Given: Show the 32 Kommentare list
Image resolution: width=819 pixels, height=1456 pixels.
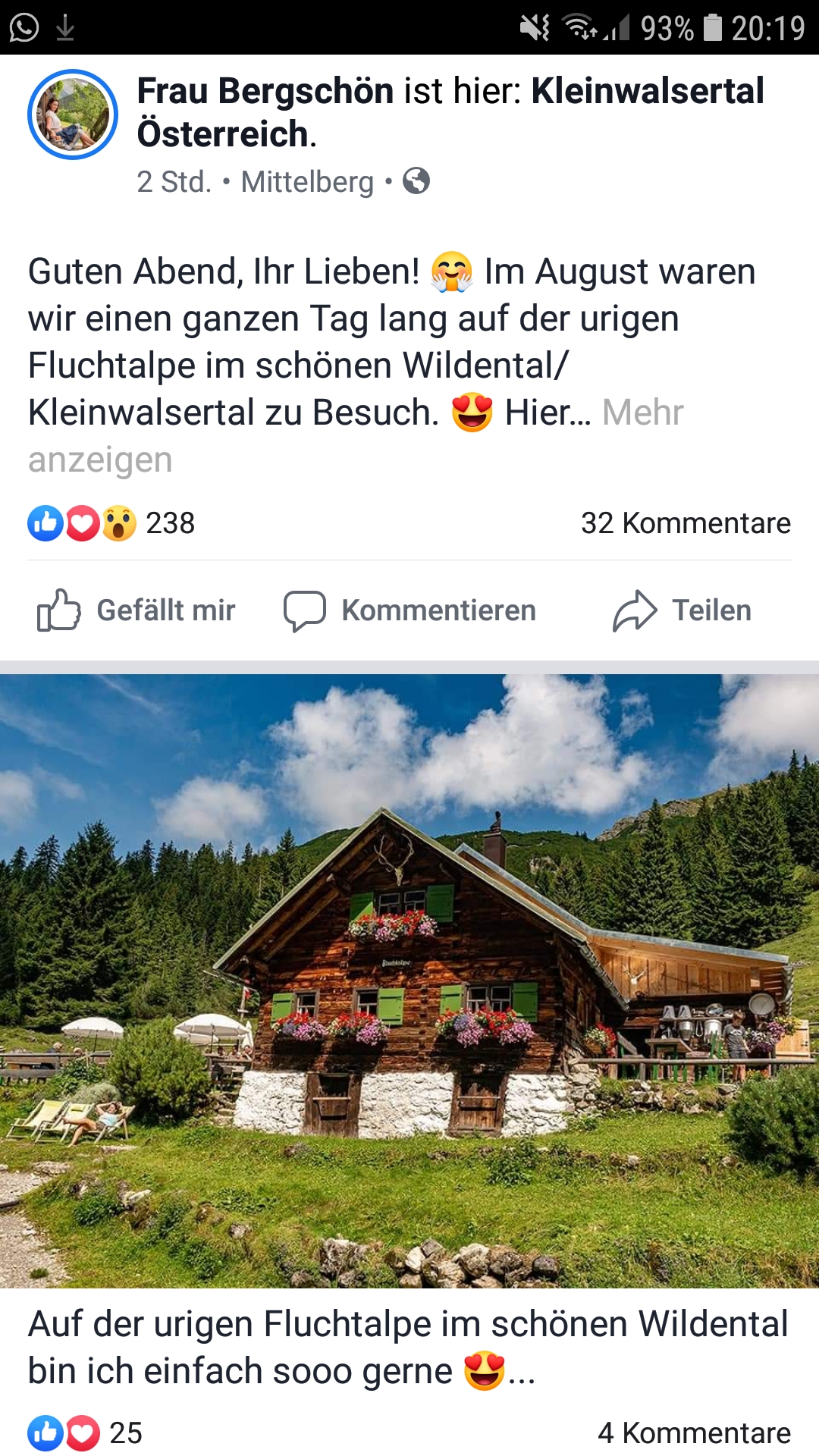Looking at the screenshot, I should [686, 523].
